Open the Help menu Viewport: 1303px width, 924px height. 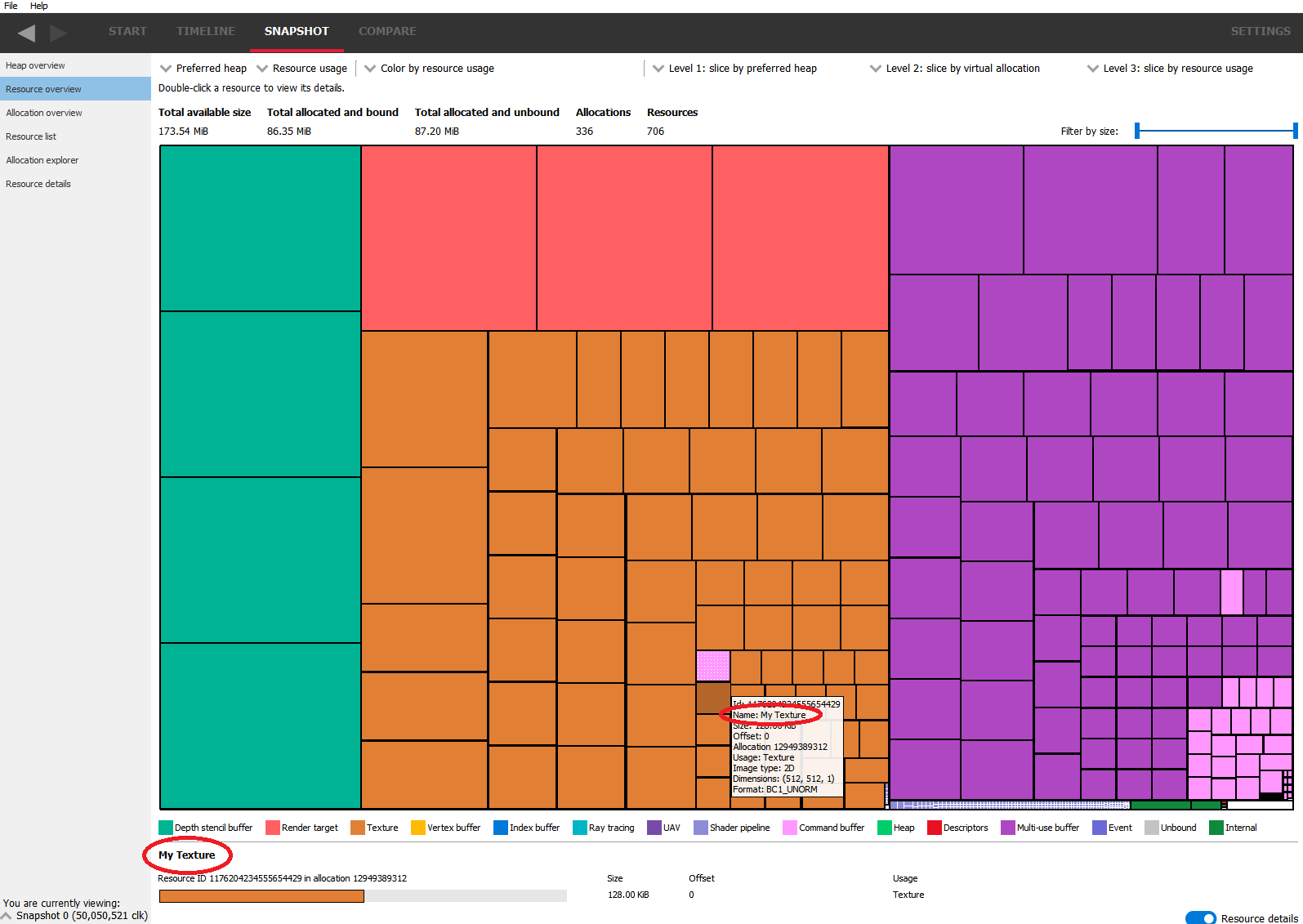(x=38, y=6)
